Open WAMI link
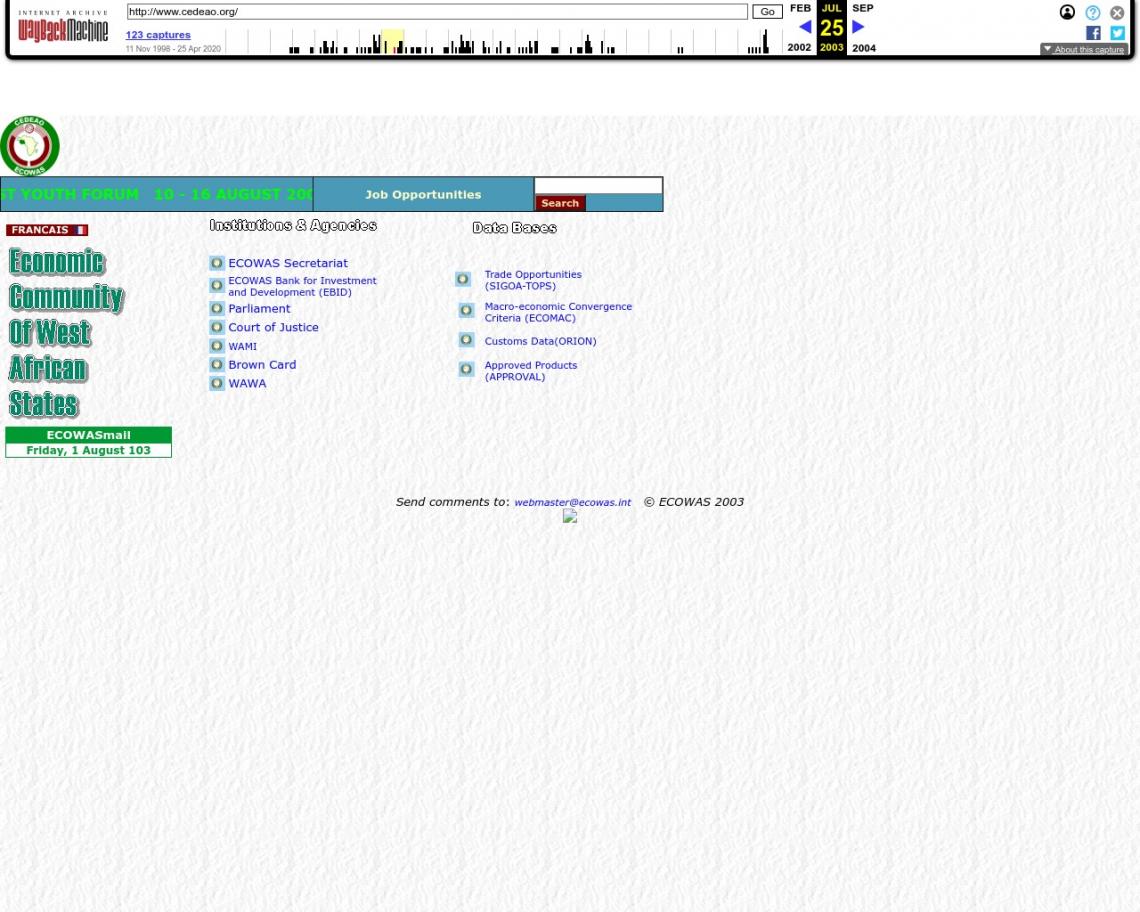 (x=242, y=346)
